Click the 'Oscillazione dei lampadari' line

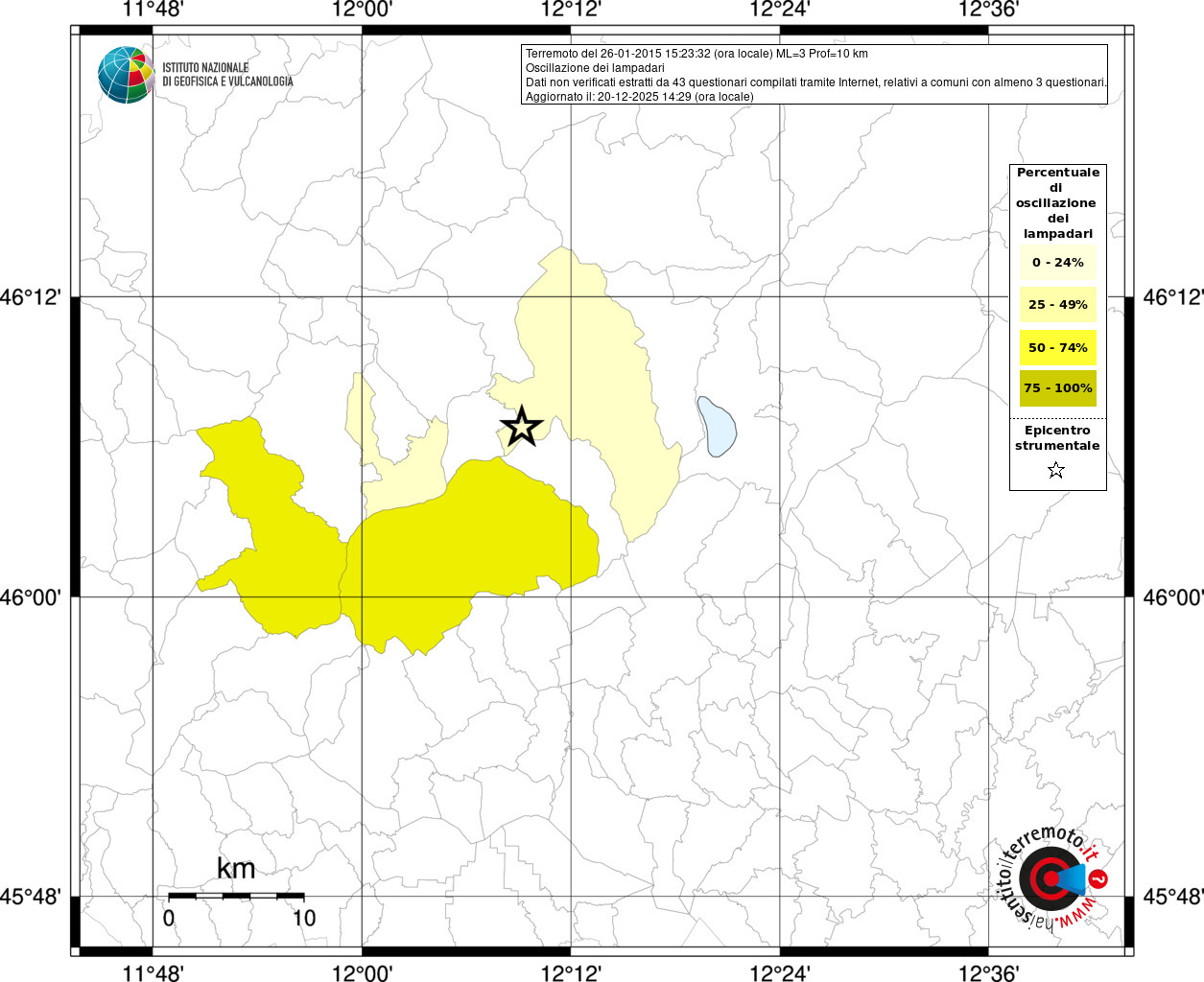pos(595,68)
